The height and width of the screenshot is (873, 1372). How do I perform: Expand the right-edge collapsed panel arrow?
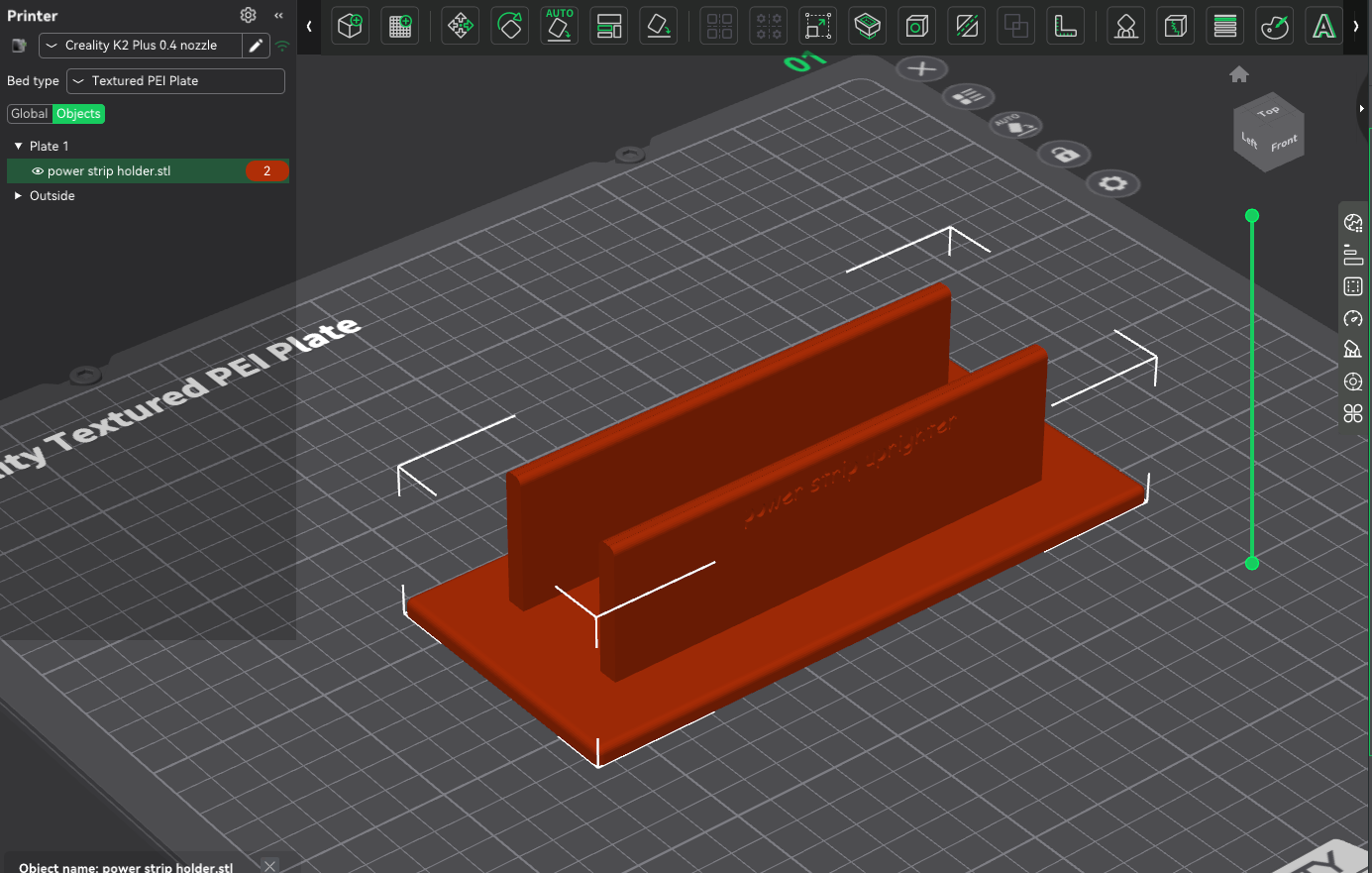tap(1363, 108)
